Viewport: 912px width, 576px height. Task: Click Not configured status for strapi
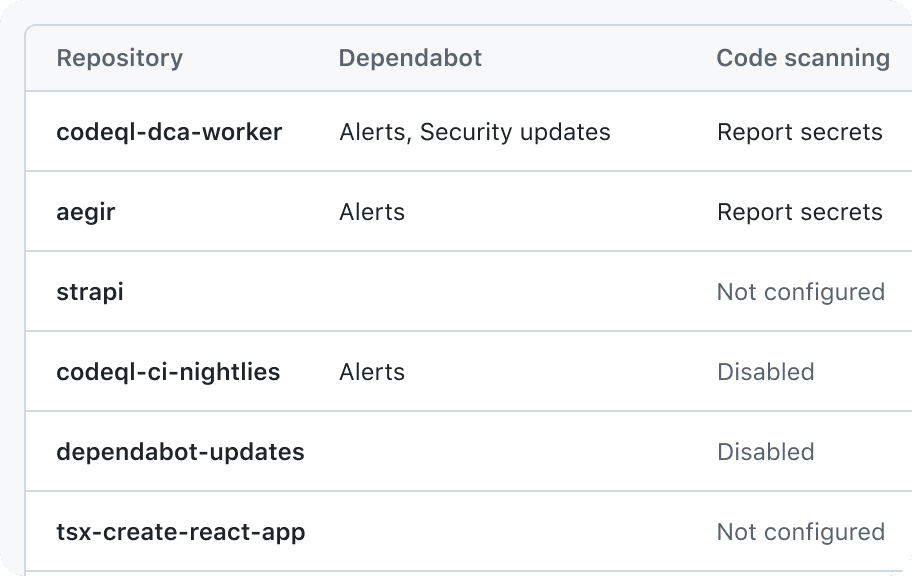pos(801,292)
